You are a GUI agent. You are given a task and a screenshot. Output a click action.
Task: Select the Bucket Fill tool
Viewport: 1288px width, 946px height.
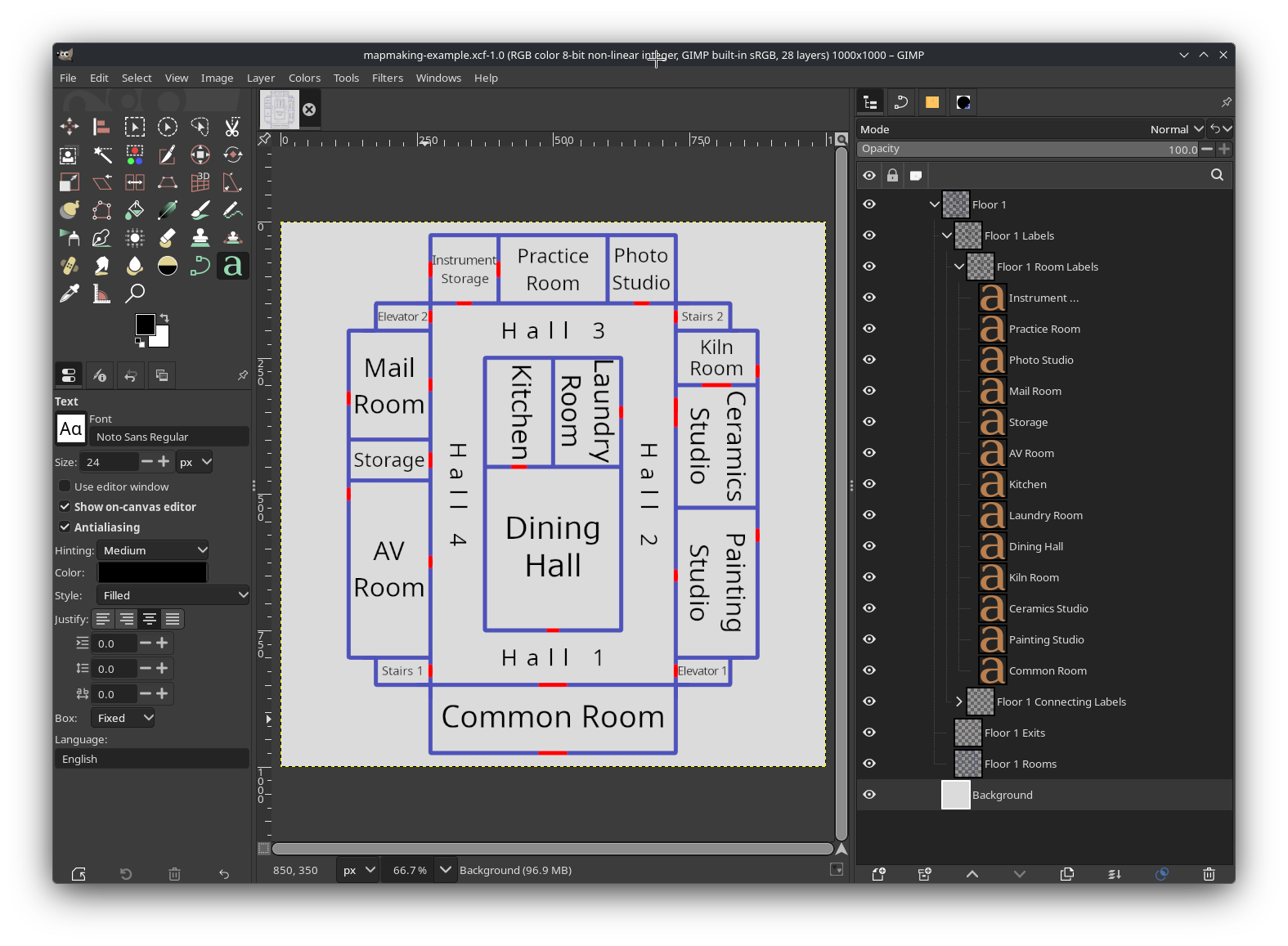coord(135,210)
